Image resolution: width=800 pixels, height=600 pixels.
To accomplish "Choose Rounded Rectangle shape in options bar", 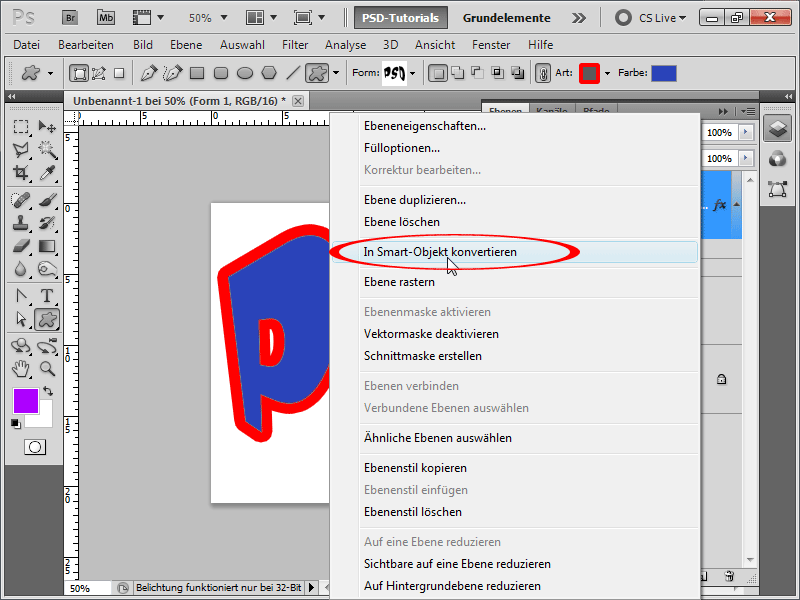I will [x=221, y=73].
